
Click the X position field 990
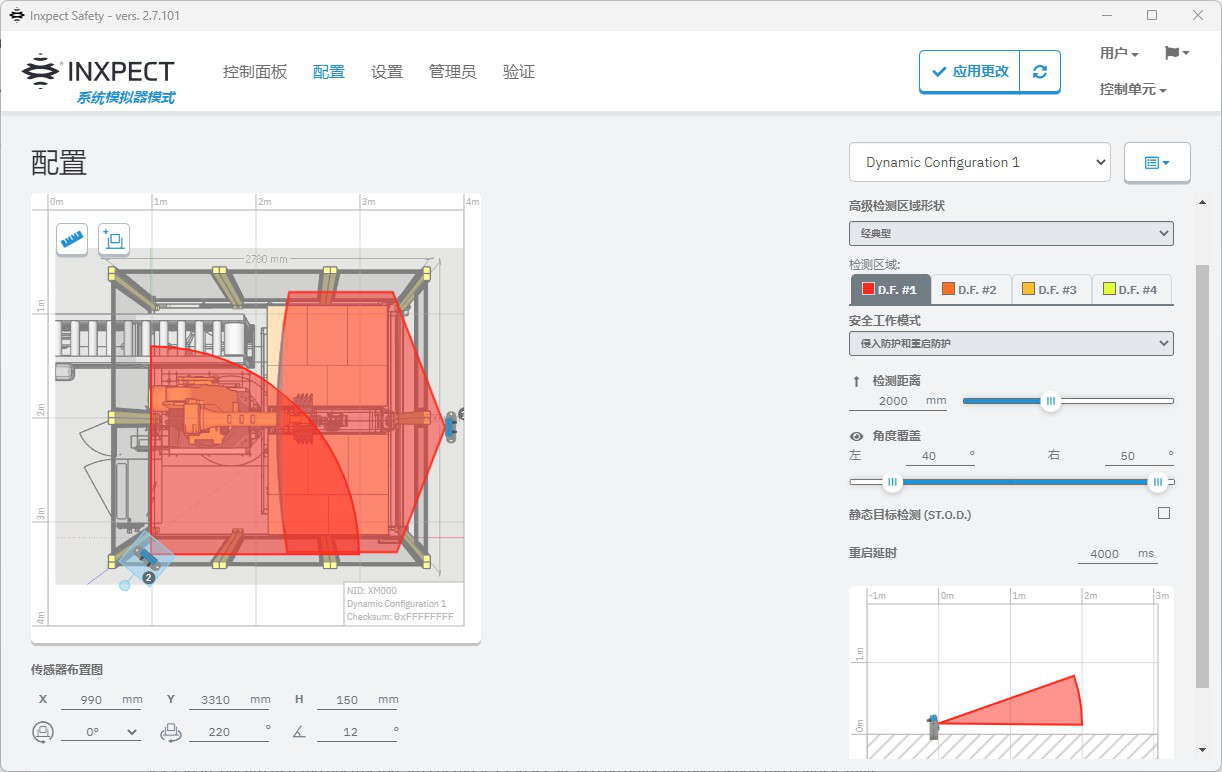(x=101, y=700)
